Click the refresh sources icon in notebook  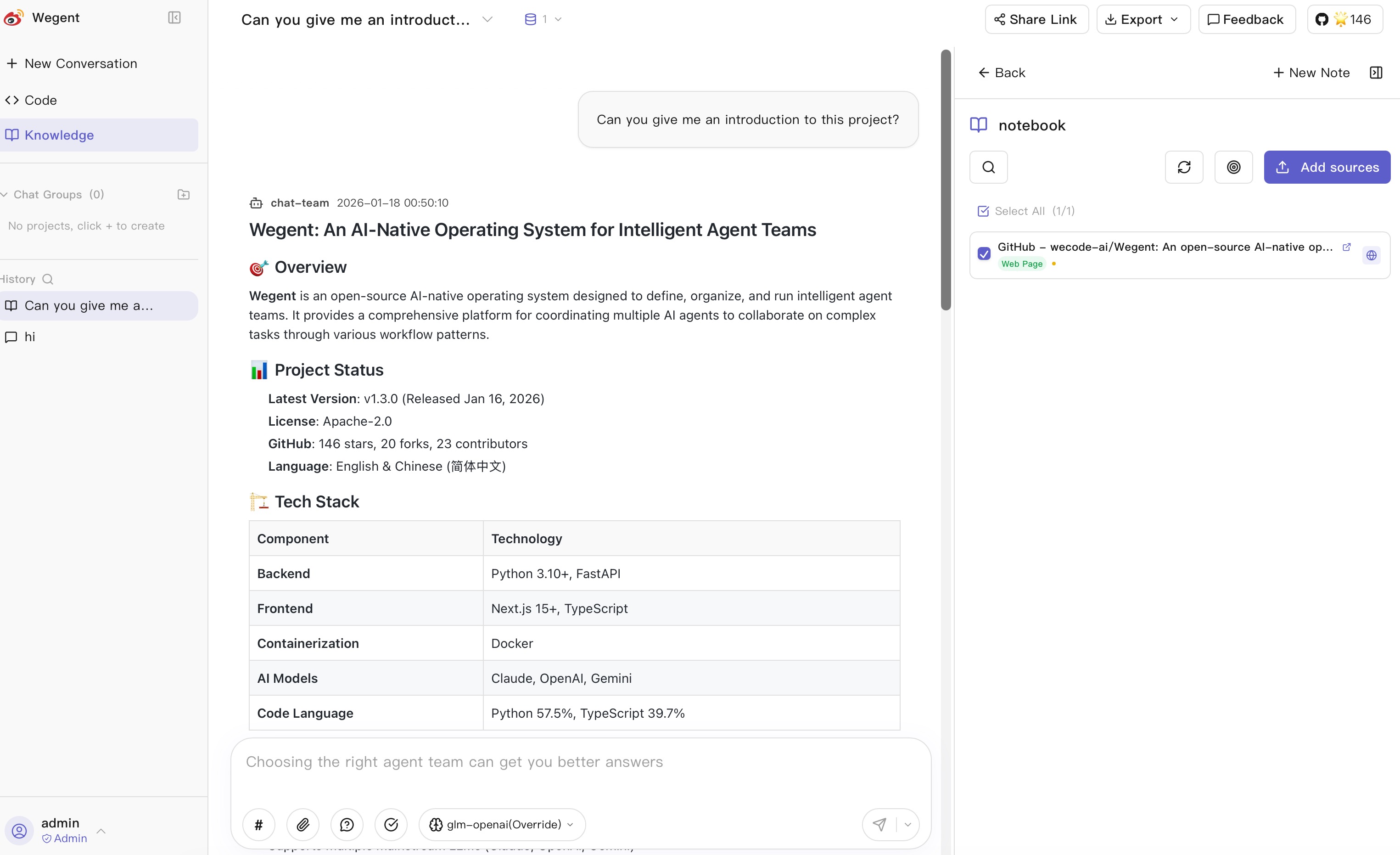pos(1184,167)
